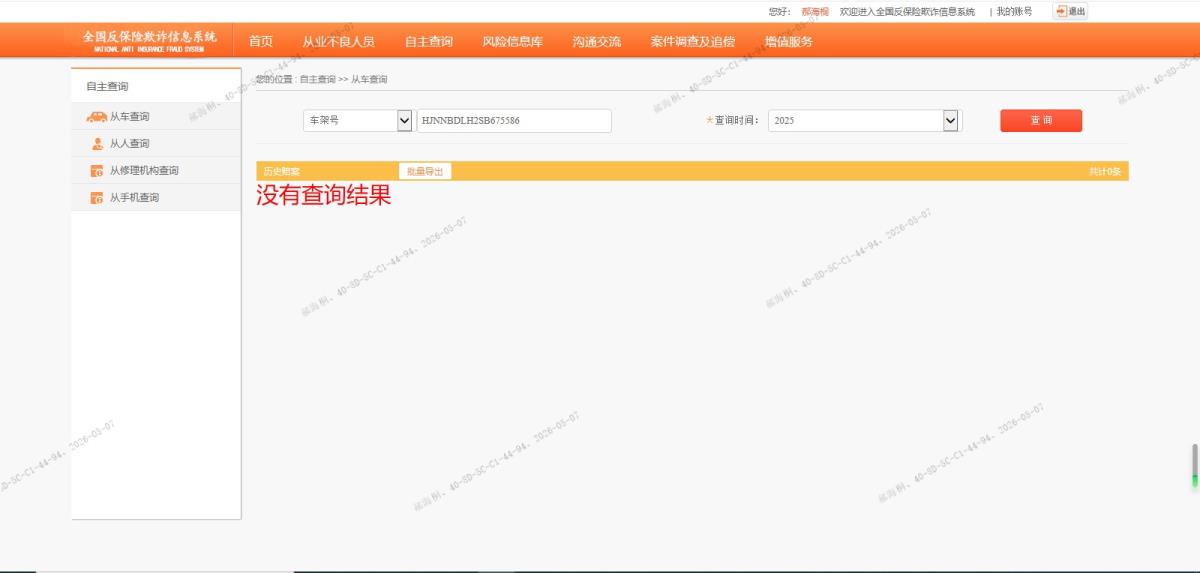Click the user name link in header
Viewport: 1200px width, 573px height.
pos(815,11)
